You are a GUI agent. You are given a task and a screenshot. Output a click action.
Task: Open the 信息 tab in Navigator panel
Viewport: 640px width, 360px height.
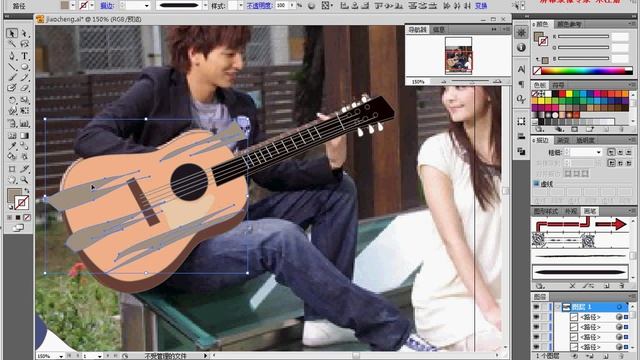point(439,29)
